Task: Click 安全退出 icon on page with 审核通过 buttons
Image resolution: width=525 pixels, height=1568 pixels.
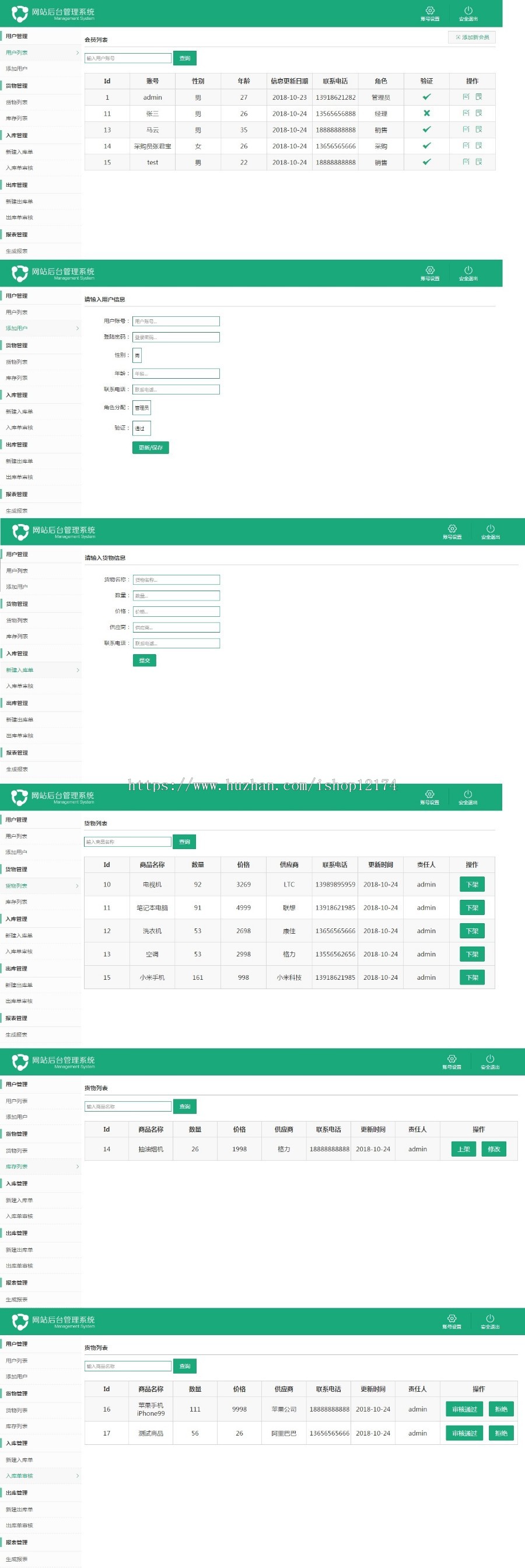Action: coord(490,1318)
